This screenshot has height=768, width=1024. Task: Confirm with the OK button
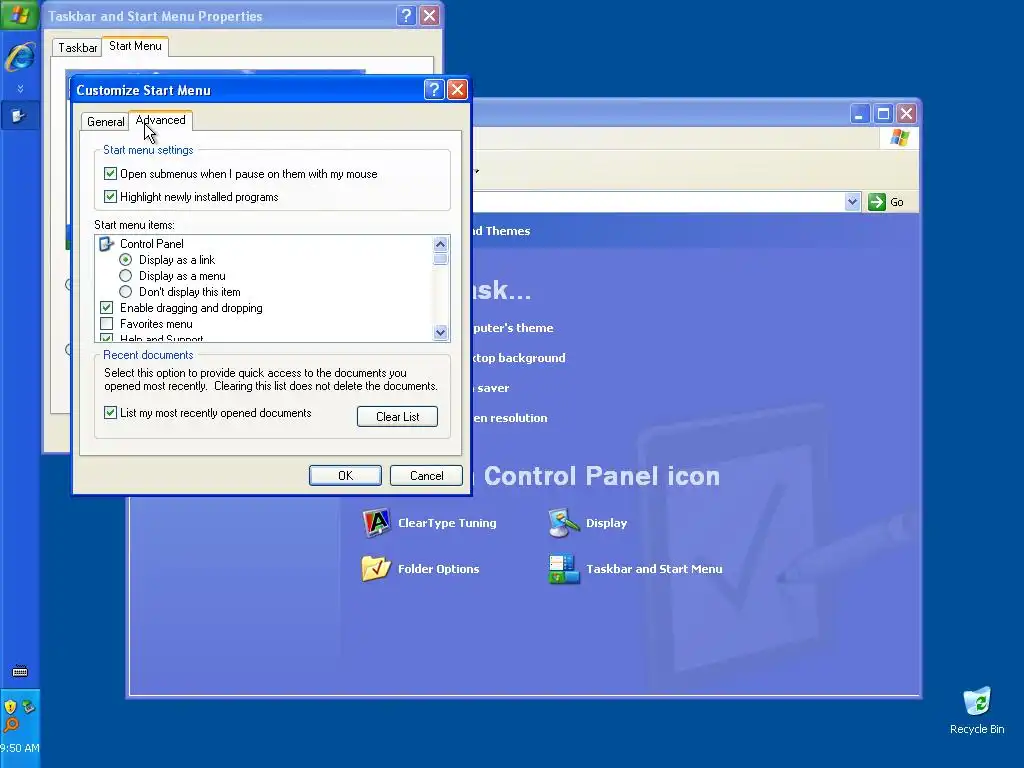click(x=345, y=475)
